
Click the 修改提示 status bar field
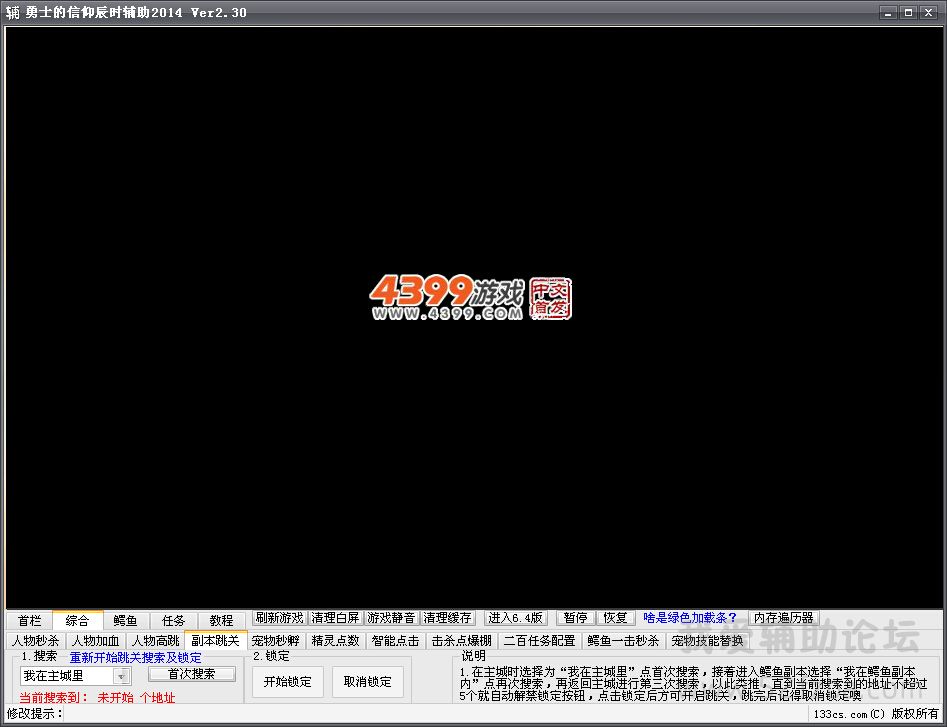435,714
